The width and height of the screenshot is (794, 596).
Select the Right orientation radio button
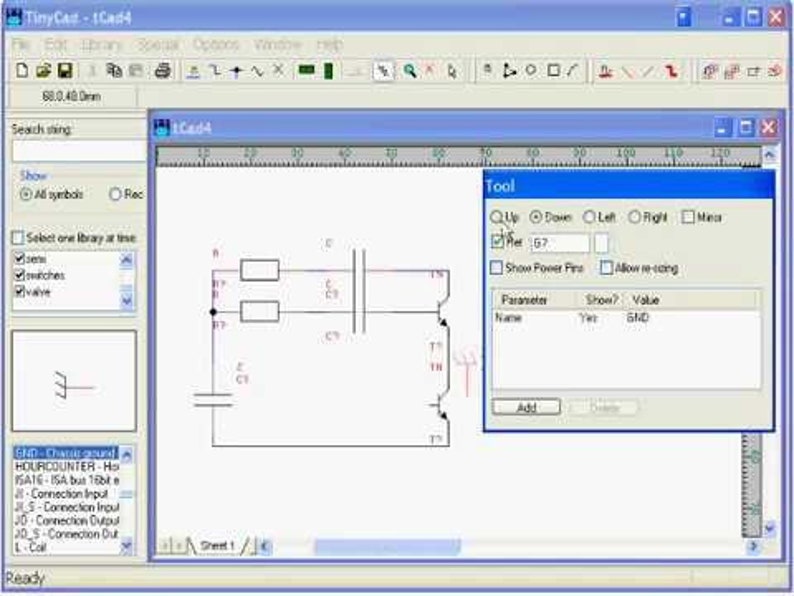tap(634, 217)
